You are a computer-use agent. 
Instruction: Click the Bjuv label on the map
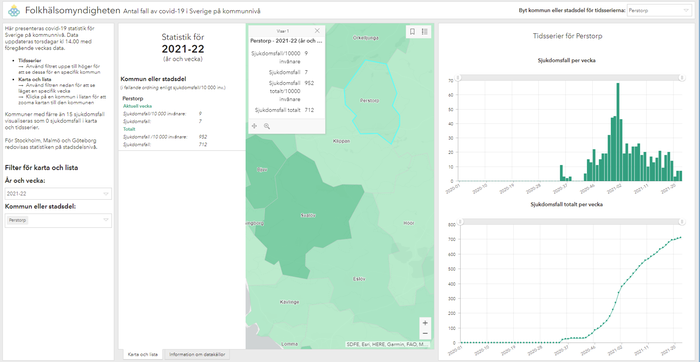pos(262,170)
